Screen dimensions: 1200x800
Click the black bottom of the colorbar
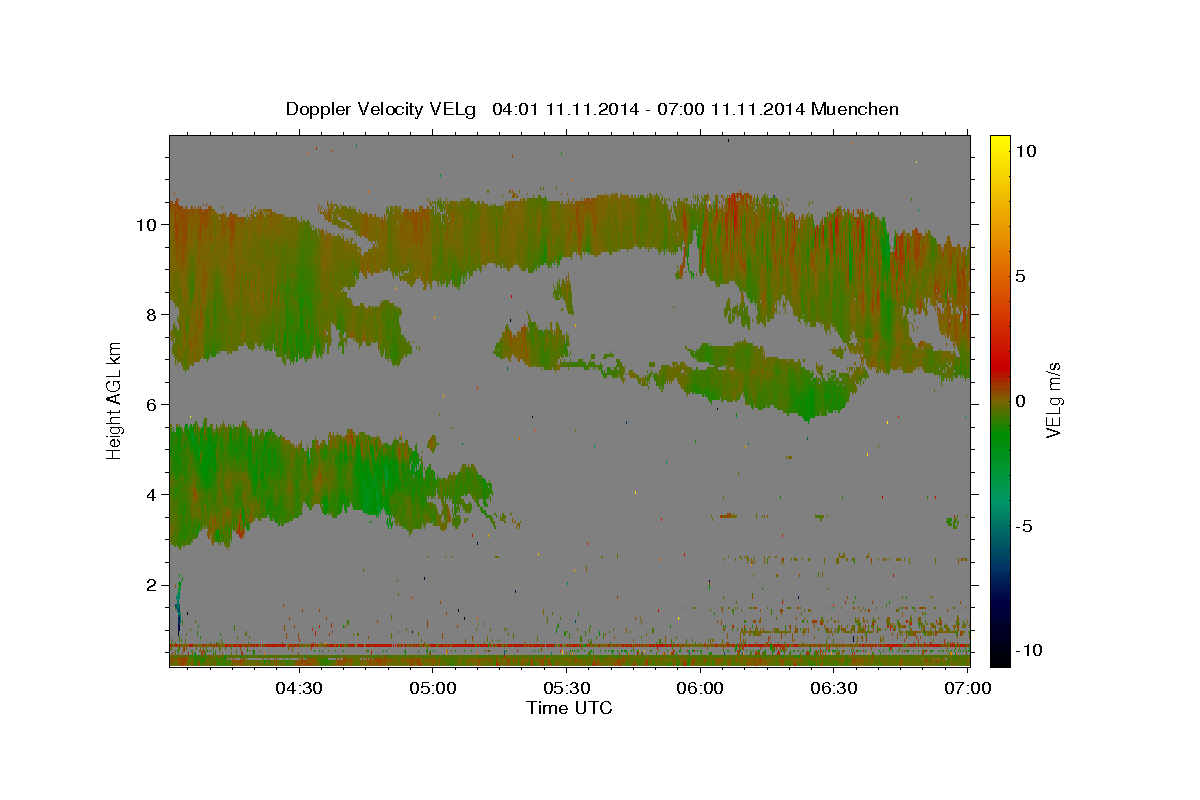999,655
